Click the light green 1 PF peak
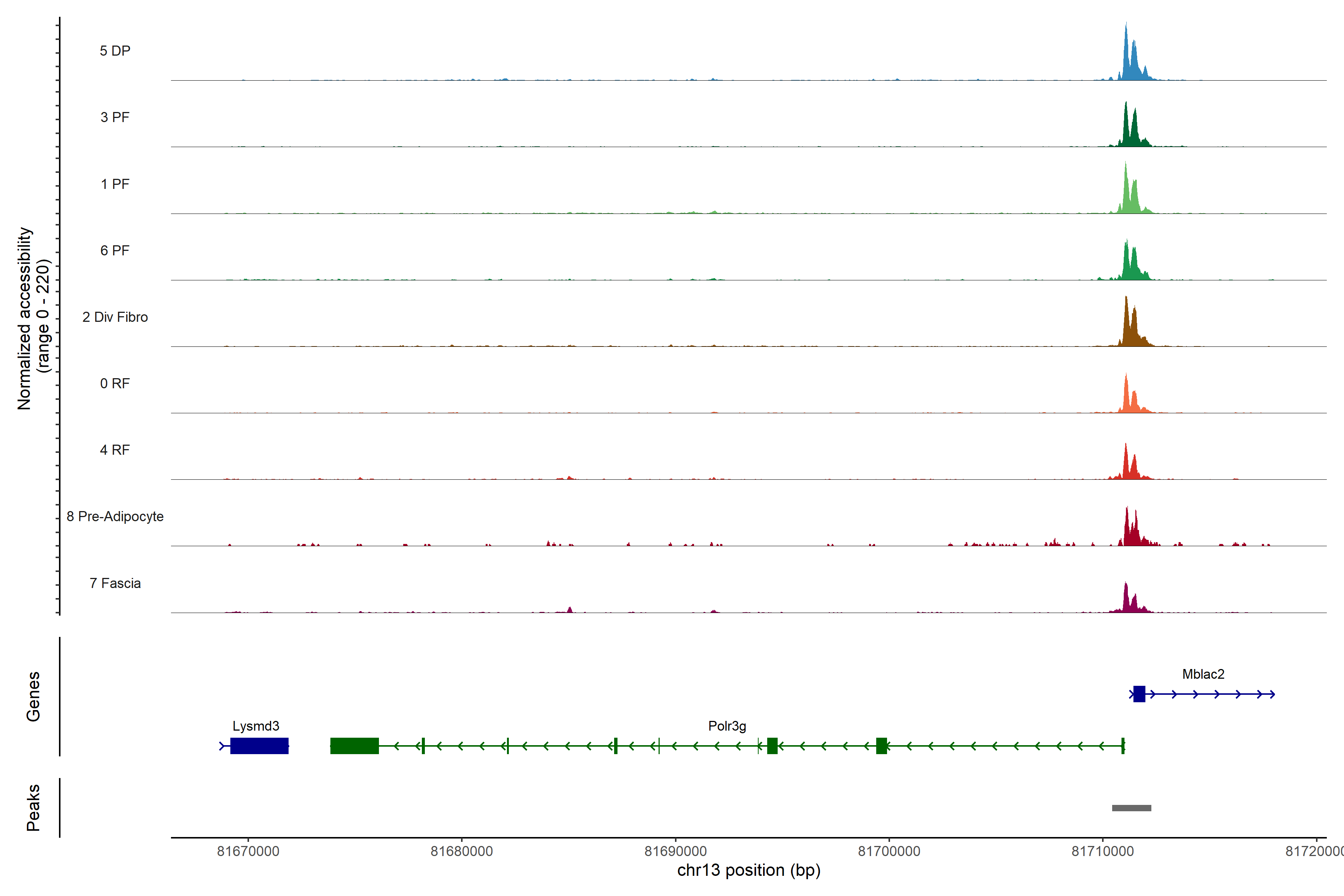 (1127, 197)
